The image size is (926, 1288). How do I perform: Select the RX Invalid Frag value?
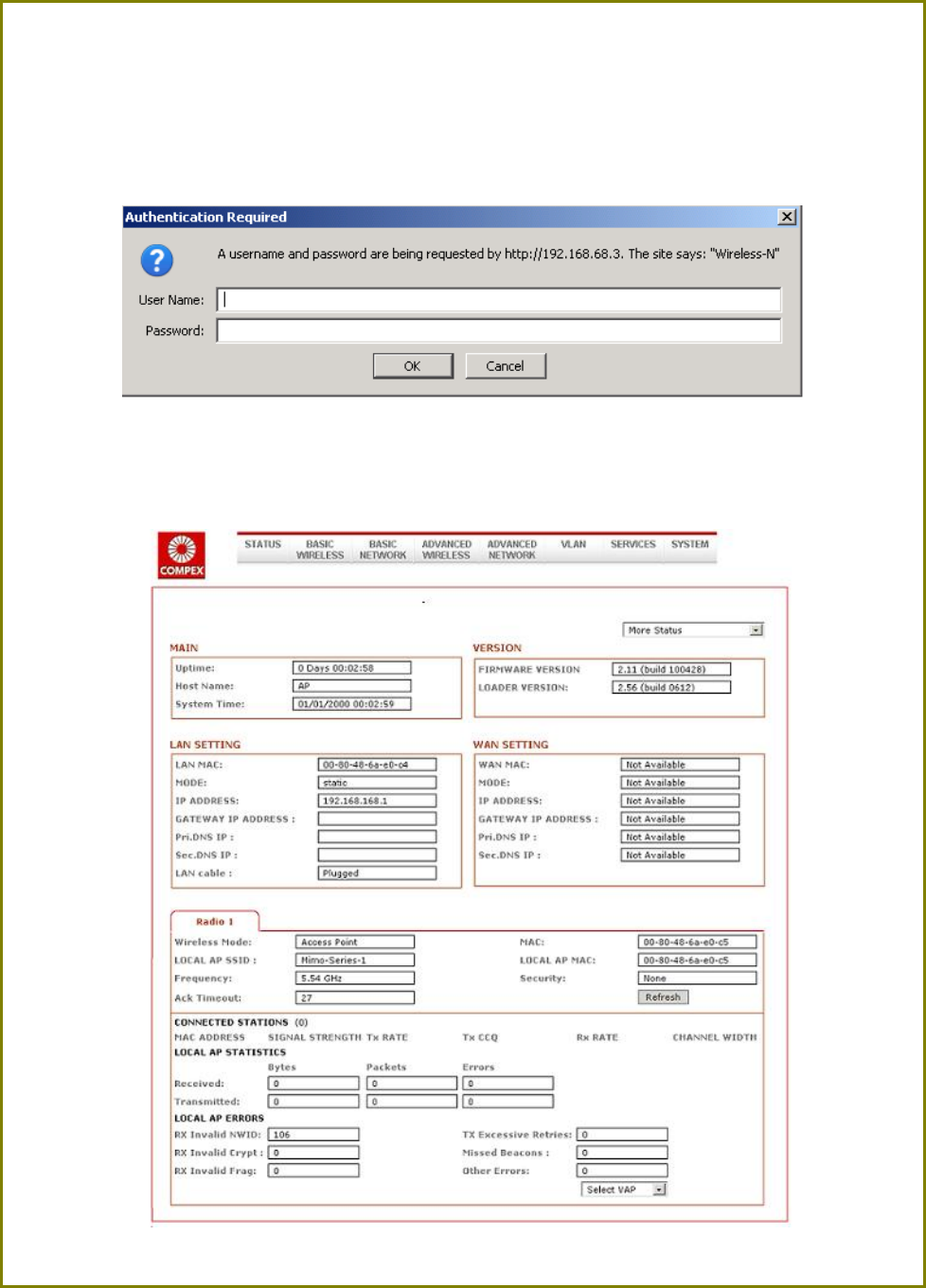point(313,1171)
